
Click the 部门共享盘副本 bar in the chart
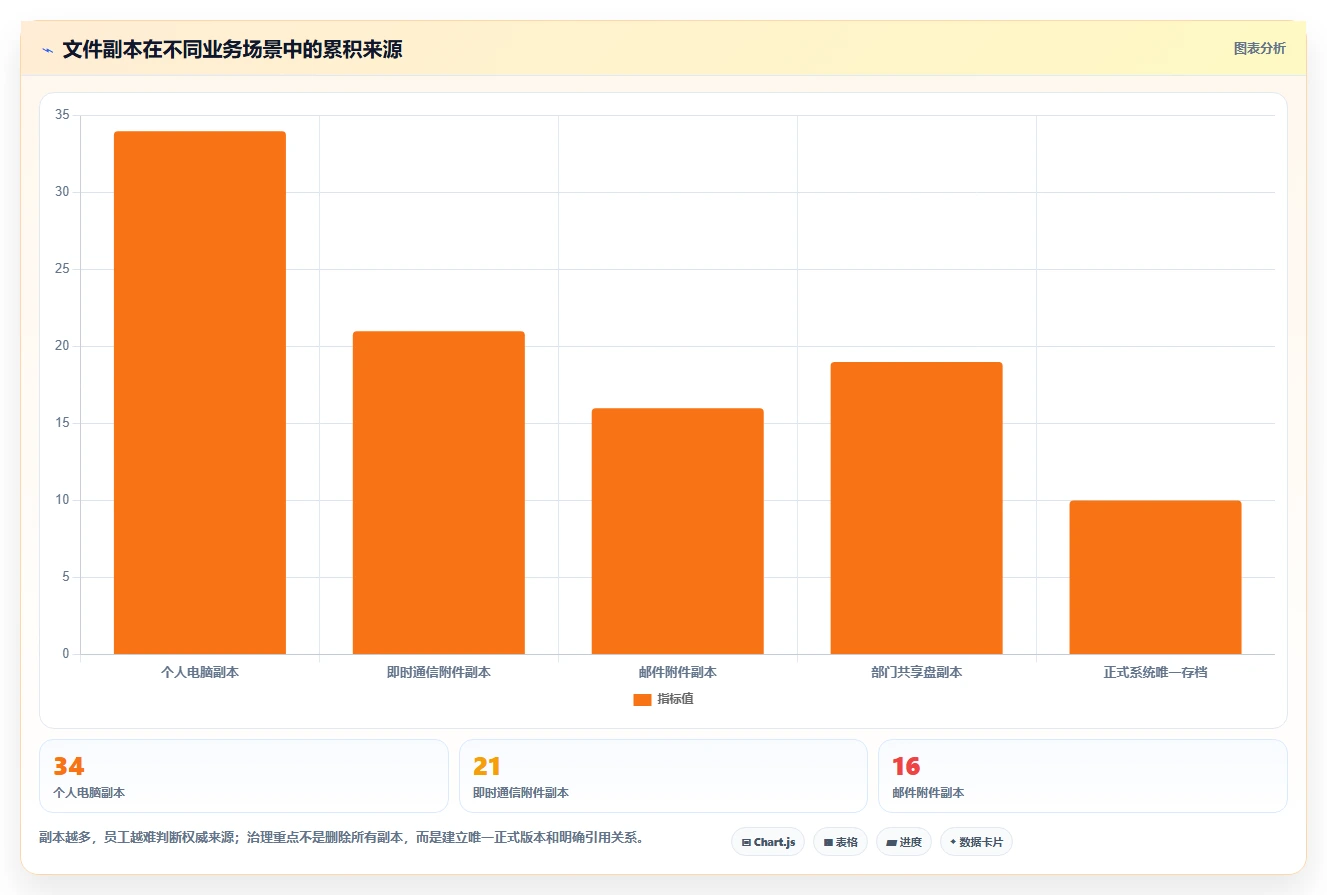tap(916, 508)
